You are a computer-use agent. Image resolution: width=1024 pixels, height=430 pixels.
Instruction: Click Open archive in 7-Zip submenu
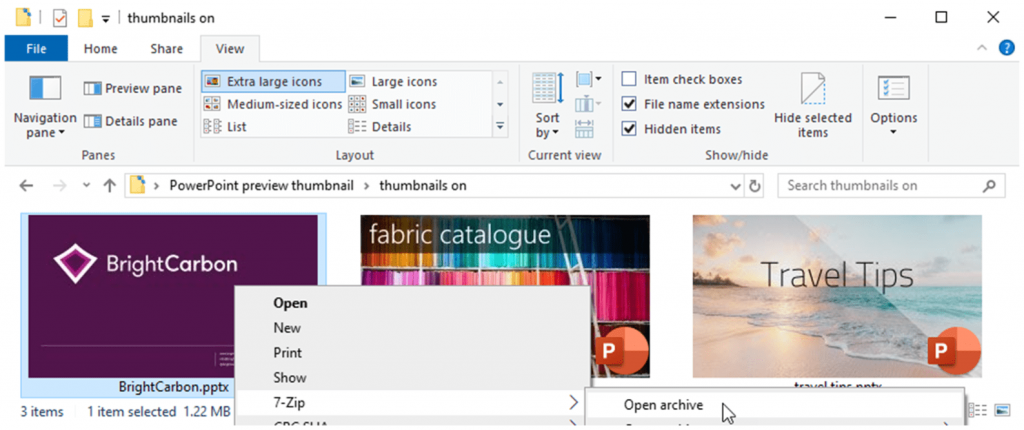[773, 405]
